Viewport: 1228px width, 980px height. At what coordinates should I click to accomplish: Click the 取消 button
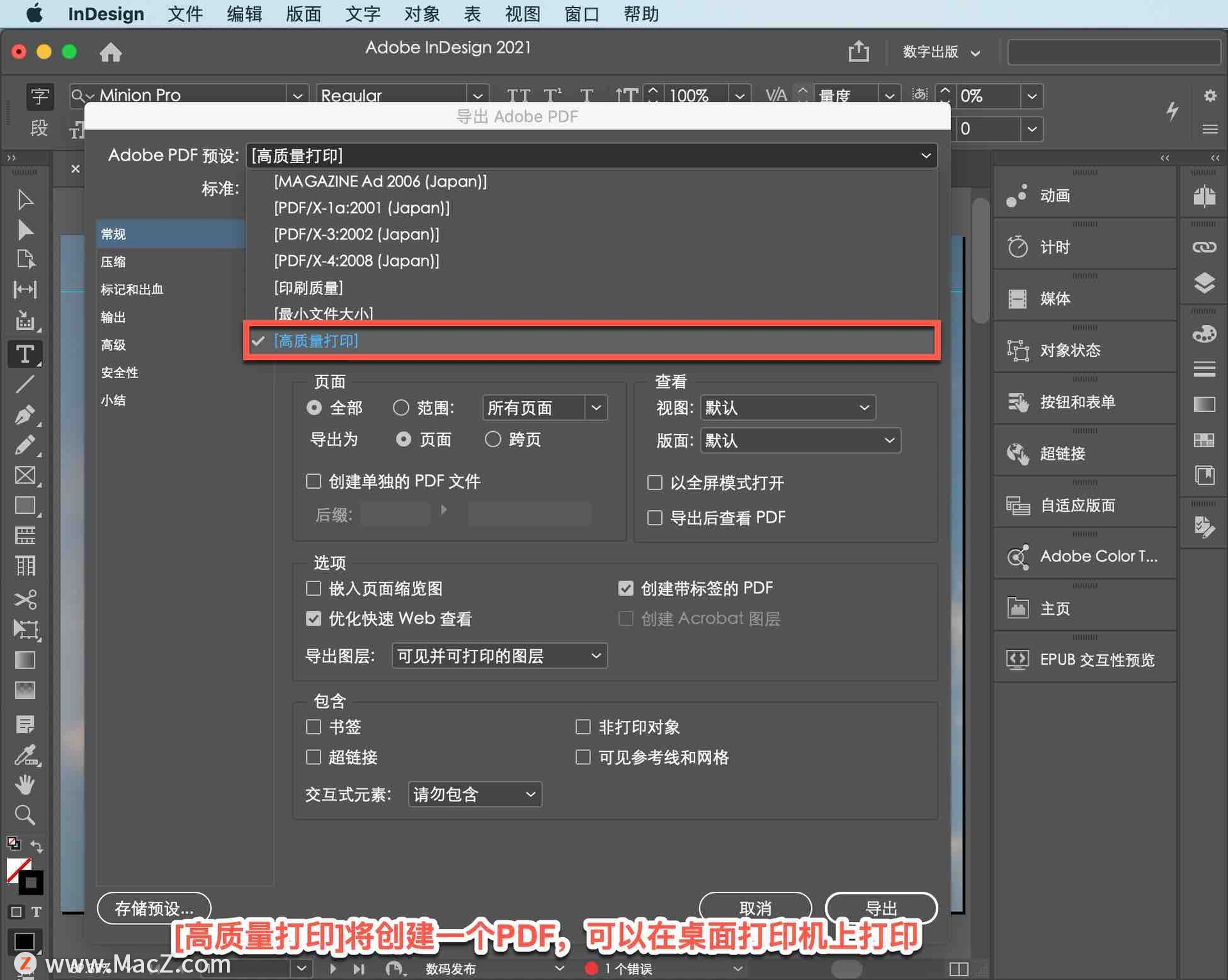tap(755, 908)
